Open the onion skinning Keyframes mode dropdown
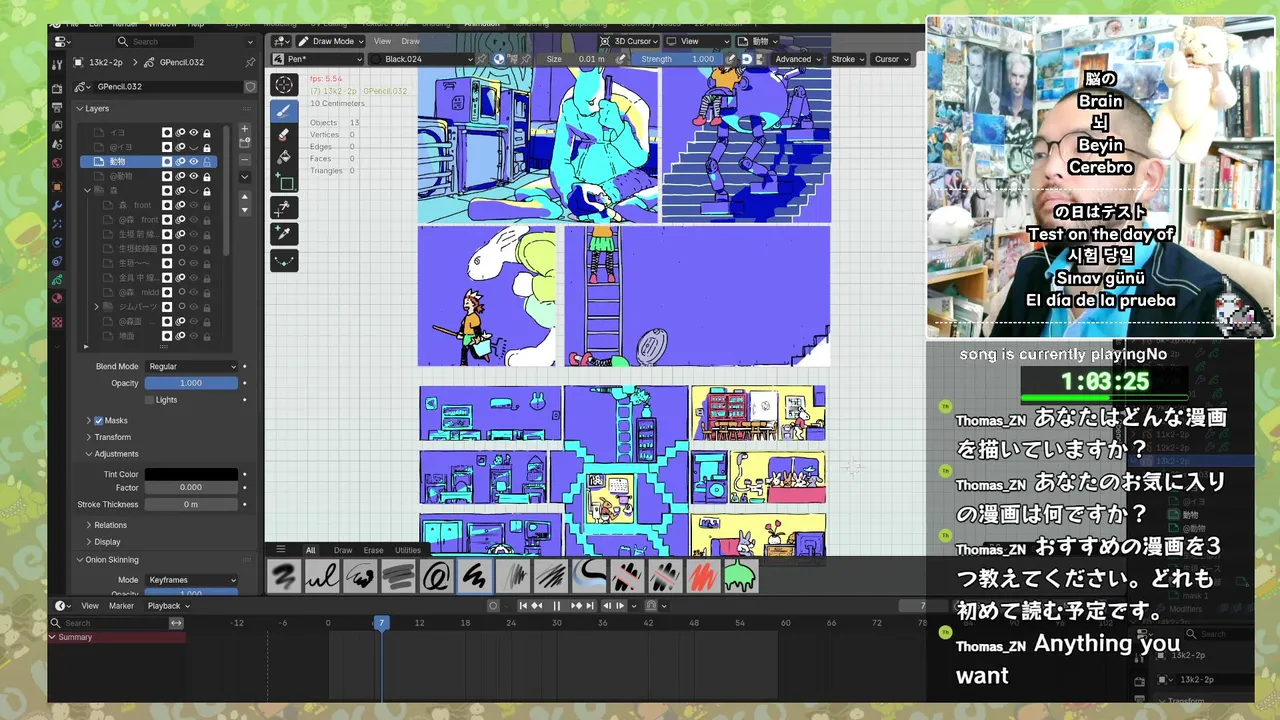Screen dimensions: 1280x720 pyautogui.click(x=191, y=580)
